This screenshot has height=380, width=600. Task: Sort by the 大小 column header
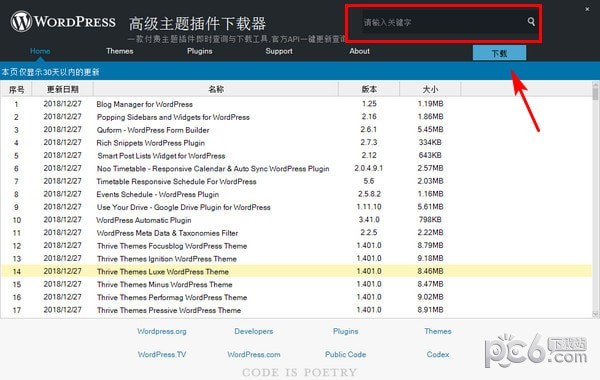430,89
